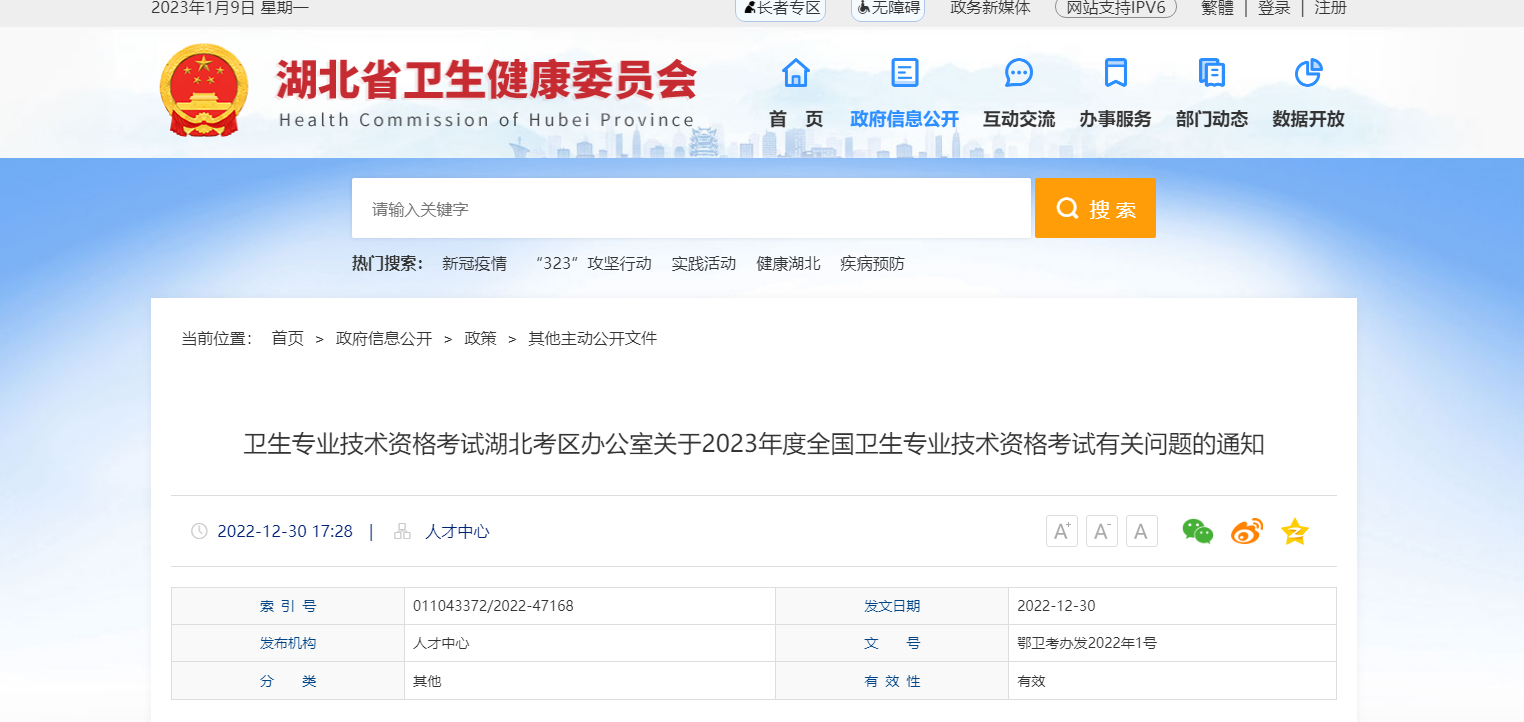This screenshot has height=722, width=1524.
Task: Switch to traditional Chinese via 繁體
Action: [1217, 8]
